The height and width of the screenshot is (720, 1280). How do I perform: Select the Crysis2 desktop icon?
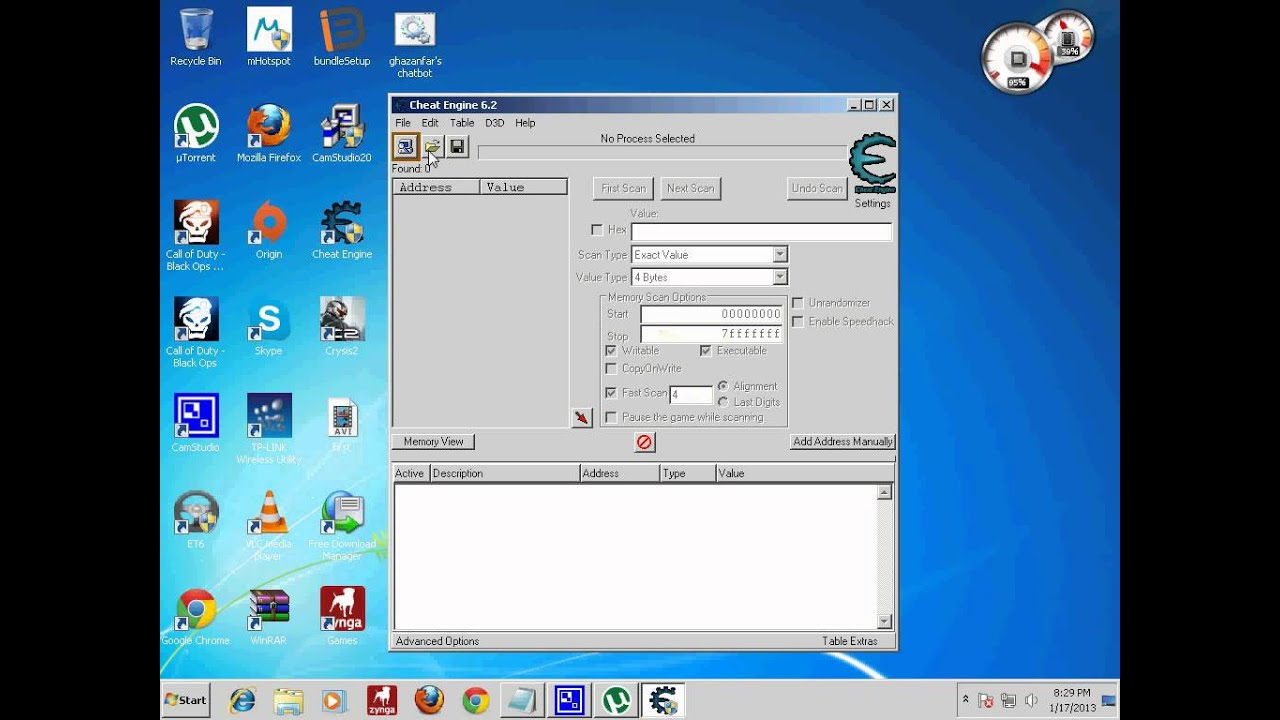342,327
